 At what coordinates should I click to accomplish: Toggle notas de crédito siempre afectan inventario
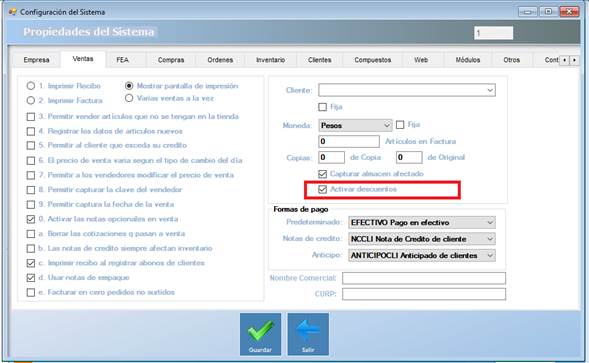[x=31, y=249]
